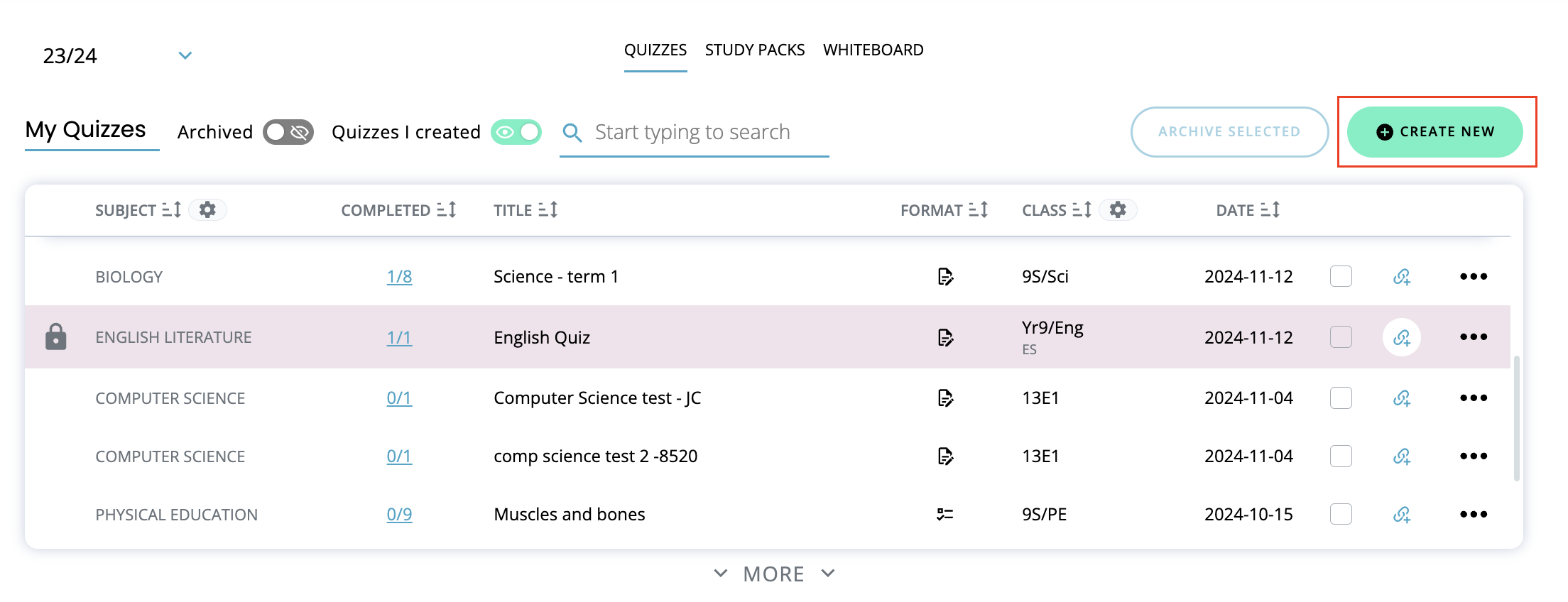
Task: Open Subject column settings gear
Action: [x=207, y=210]
